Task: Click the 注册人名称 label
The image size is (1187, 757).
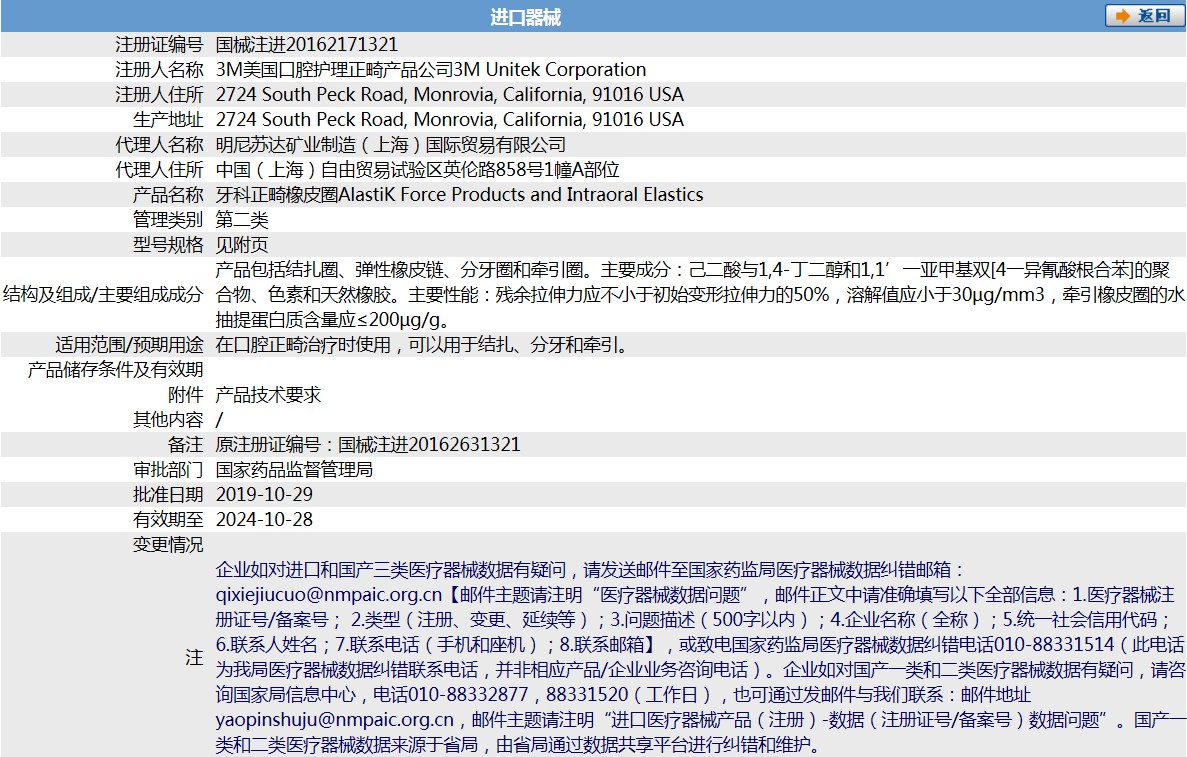Action: point(159,70)
